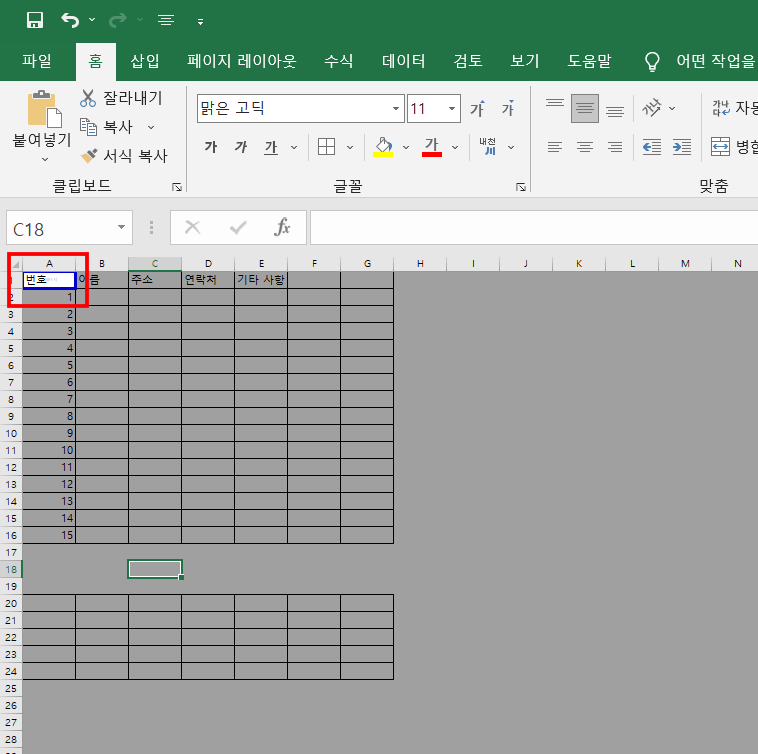Click the borders grid icon
This screenshot has height=754, width=758.
[x=326, y=146]
